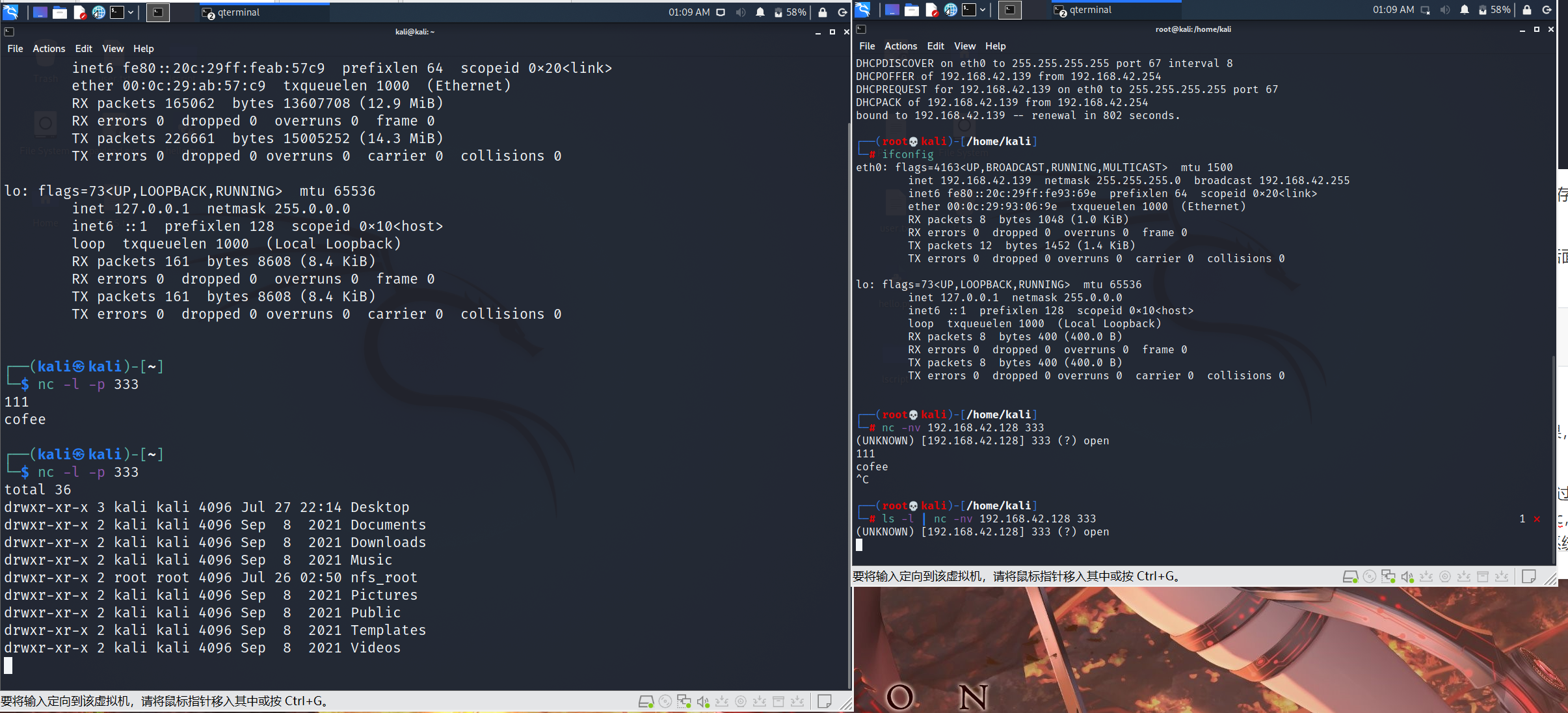
Task: Open the Kali applications menu in the left VM
Action: 10,12
